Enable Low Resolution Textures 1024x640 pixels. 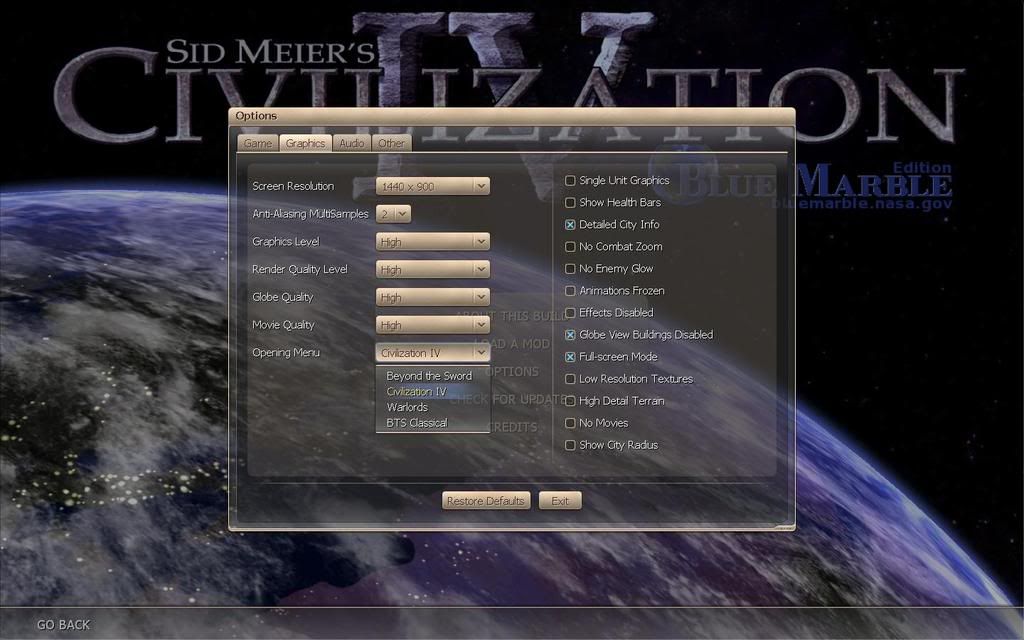tap(570, 379)
